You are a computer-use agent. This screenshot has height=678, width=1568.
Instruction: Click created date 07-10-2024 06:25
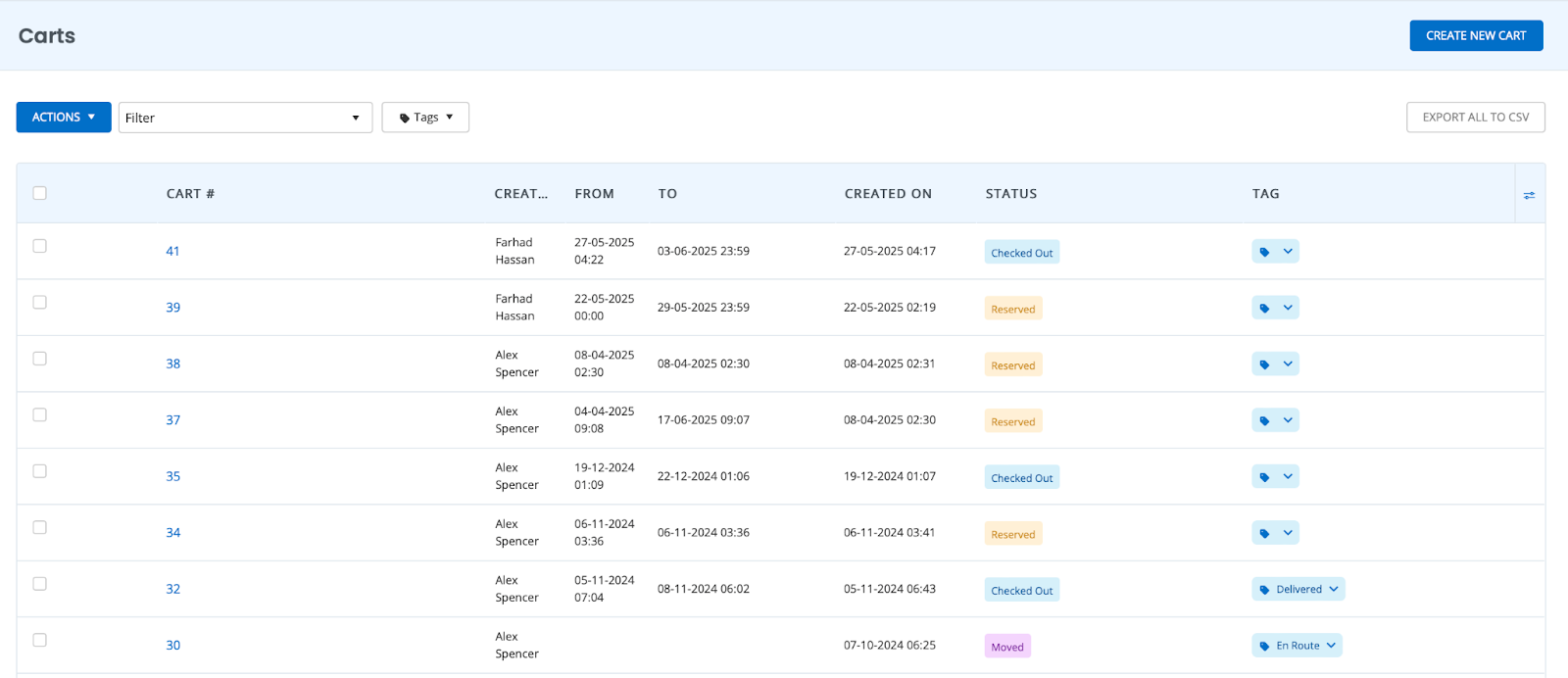point(890,646)
